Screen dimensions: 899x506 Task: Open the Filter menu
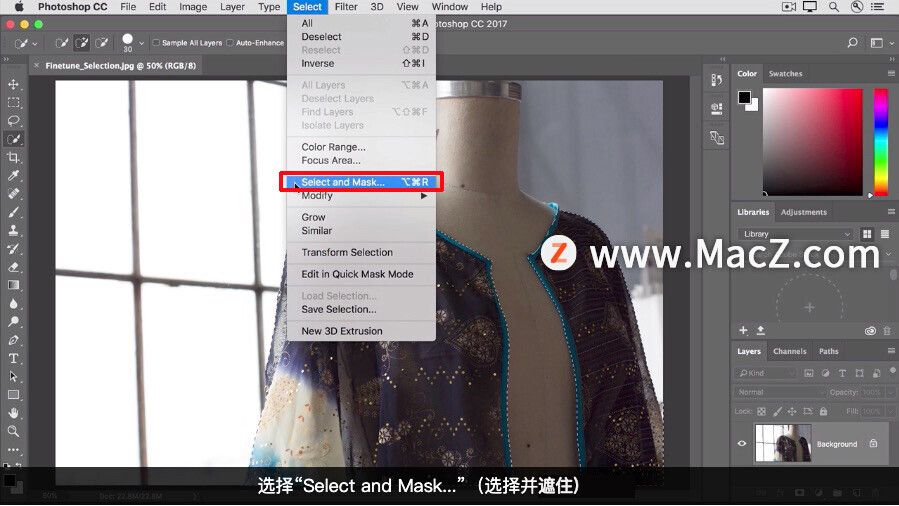(346, 7)
